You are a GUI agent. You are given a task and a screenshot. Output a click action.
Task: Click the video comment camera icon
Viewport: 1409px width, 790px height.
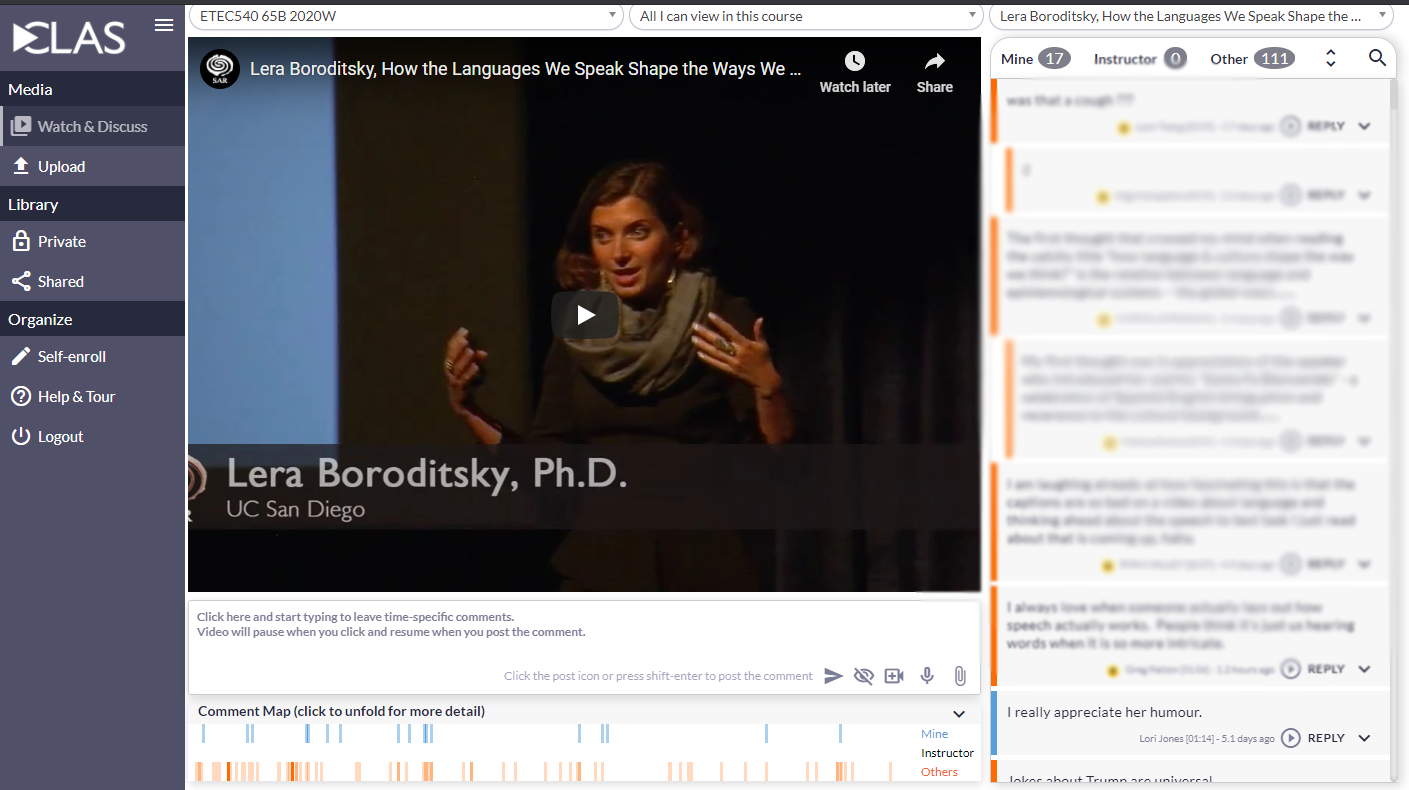(x=894, y=675)
